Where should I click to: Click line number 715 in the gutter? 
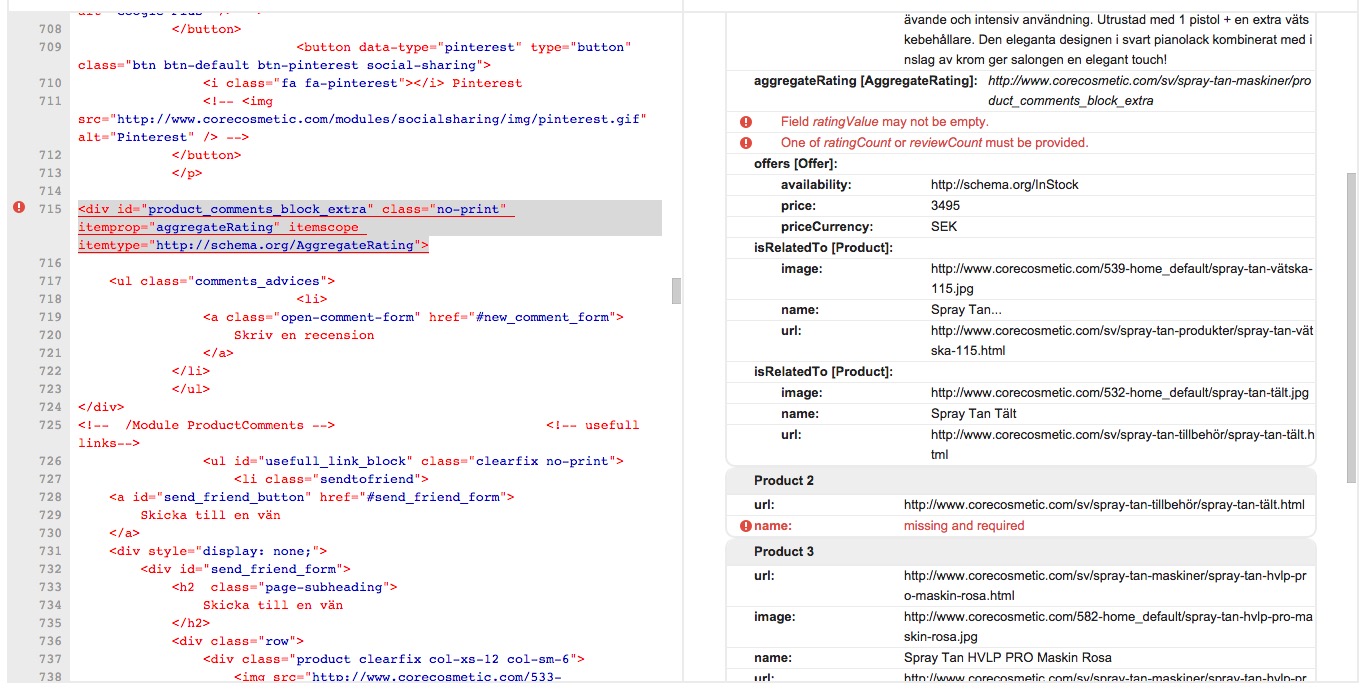coord(50,209)
